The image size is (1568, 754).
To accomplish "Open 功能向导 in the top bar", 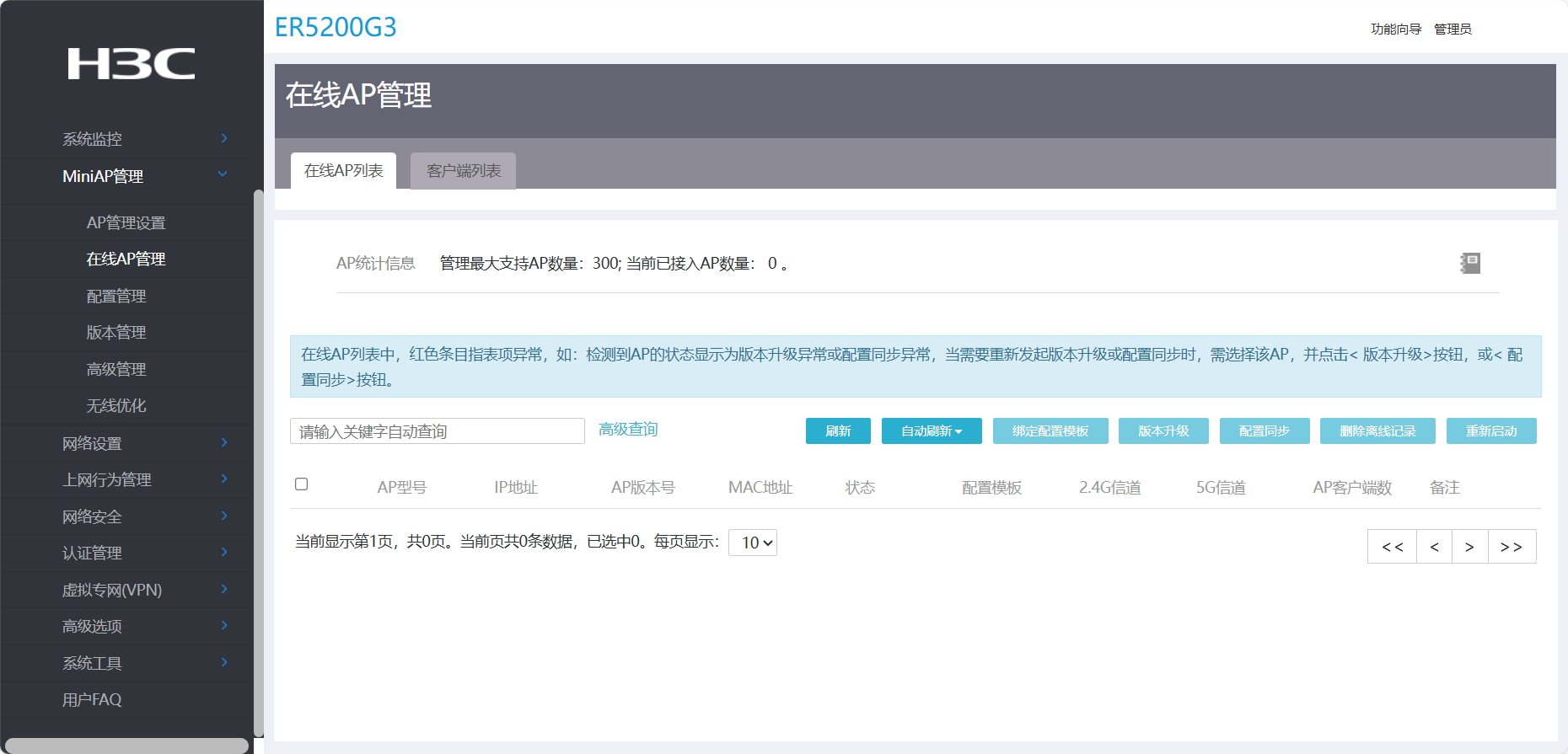I will click(x=1395, y=29).
